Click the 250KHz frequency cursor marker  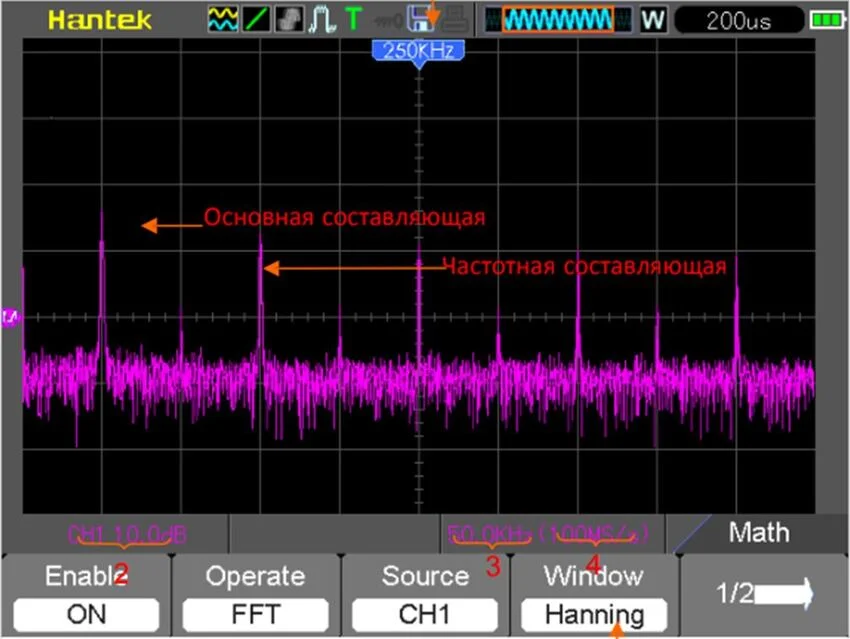[x=416, y=49]
